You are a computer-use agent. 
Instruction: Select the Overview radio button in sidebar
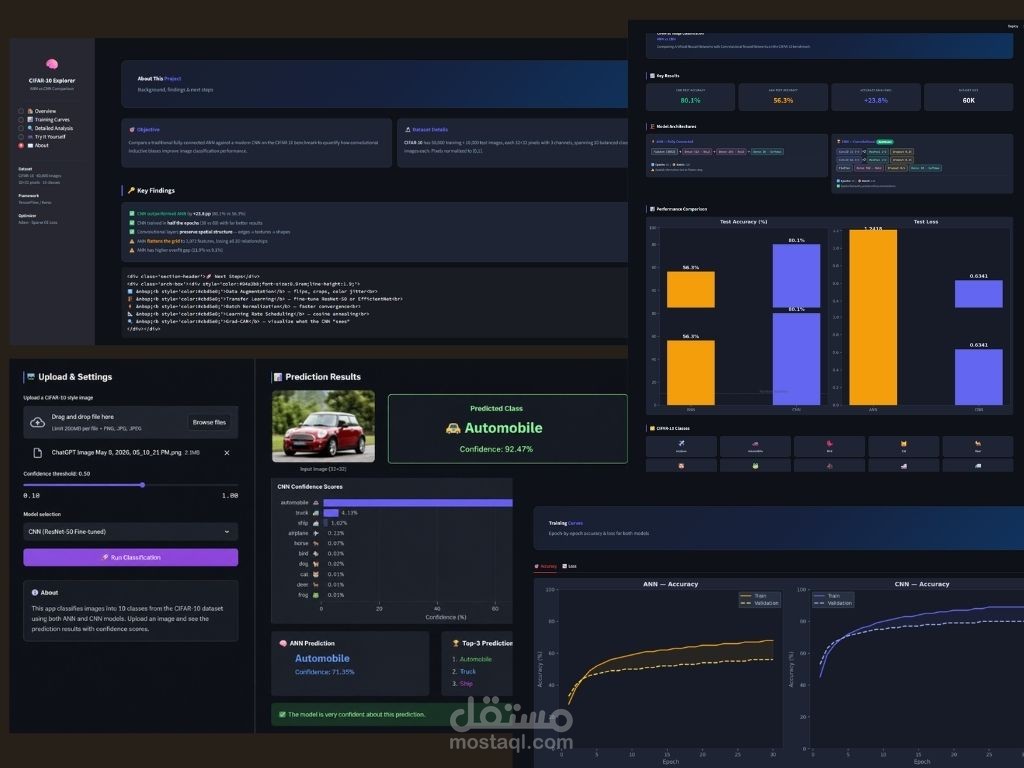pyautogui.click(x=21, y=111)
